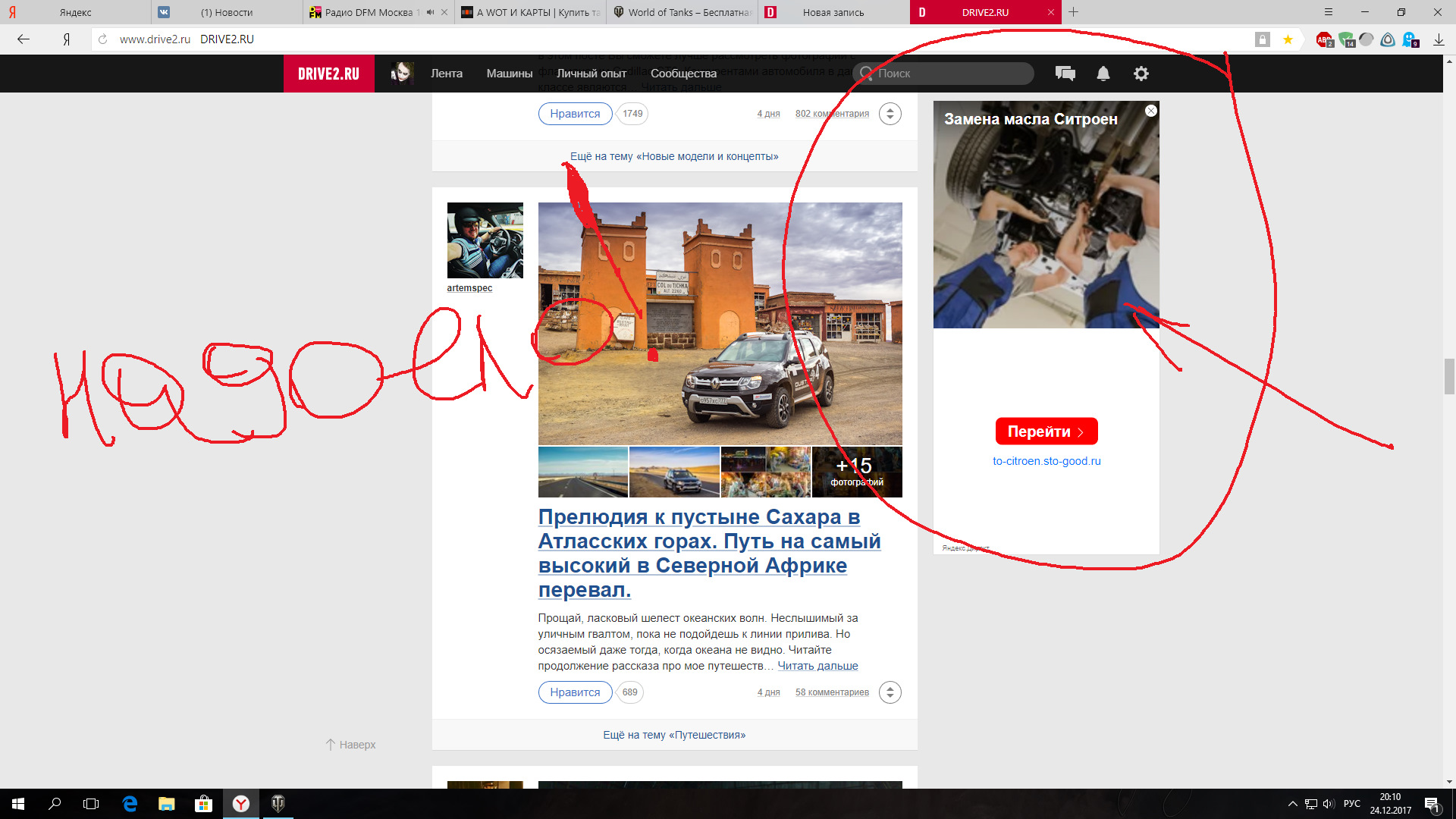This screenshot has width=1456, height=819.
Task: Open the main Renault Duster photo
Action: (x=720, y=324)
